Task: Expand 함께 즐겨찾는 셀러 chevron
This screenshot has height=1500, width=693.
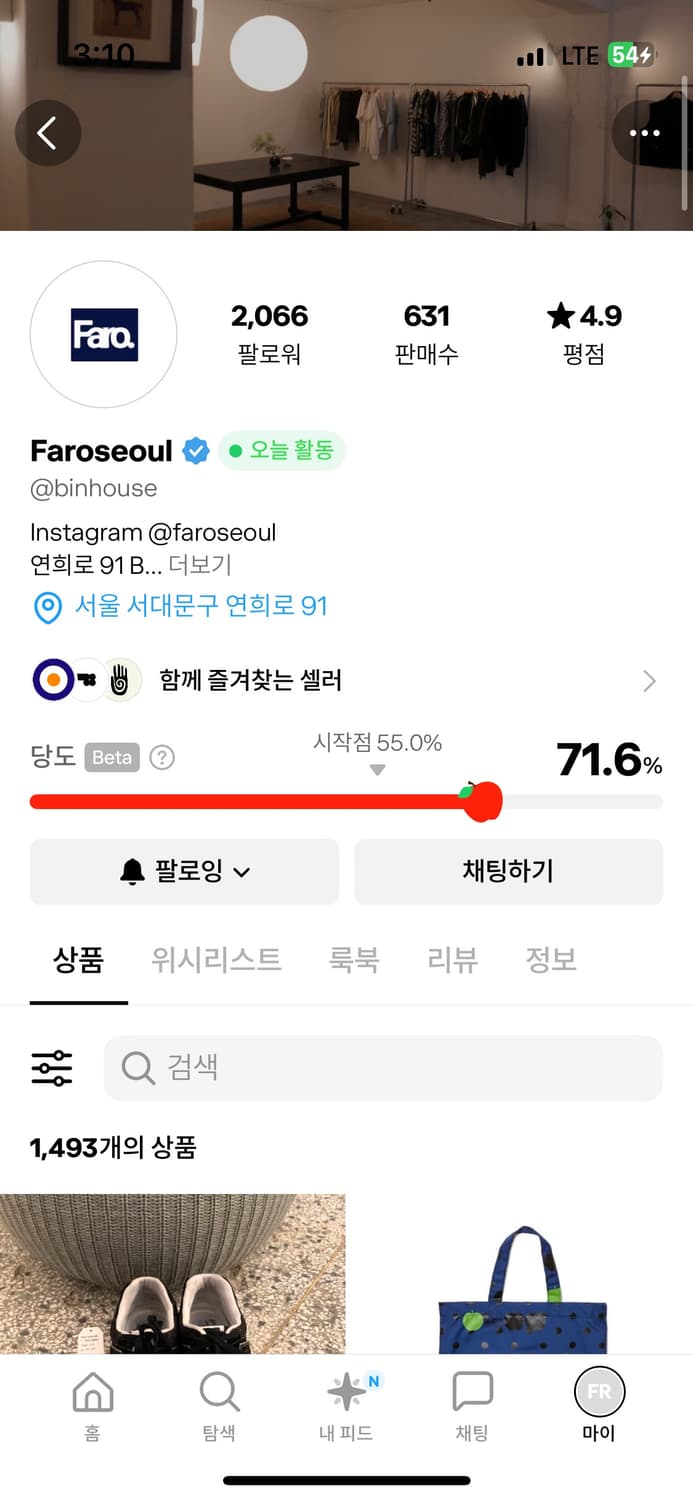Action: click(649, 681)
